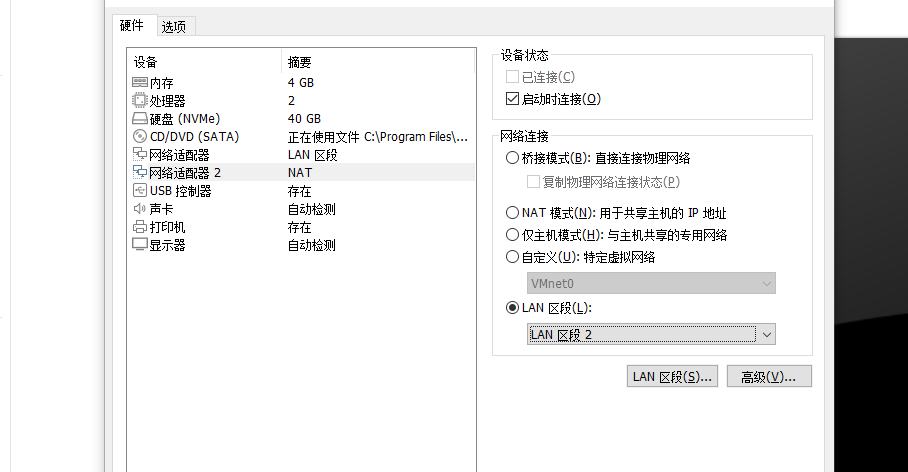Select the USB 控制器 row label

181,191
